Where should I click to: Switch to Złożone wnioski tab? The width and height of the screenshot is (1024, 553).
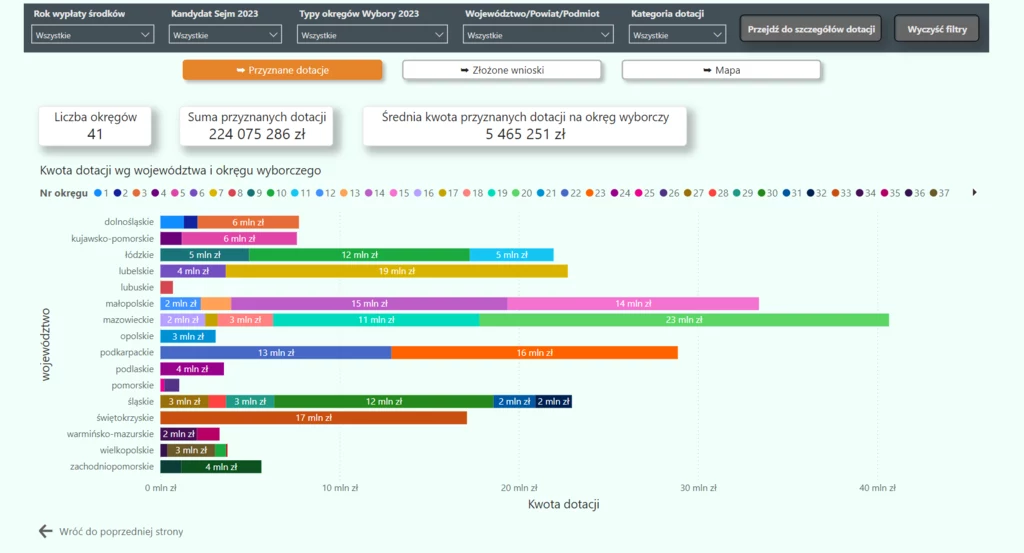pos(502,70)
